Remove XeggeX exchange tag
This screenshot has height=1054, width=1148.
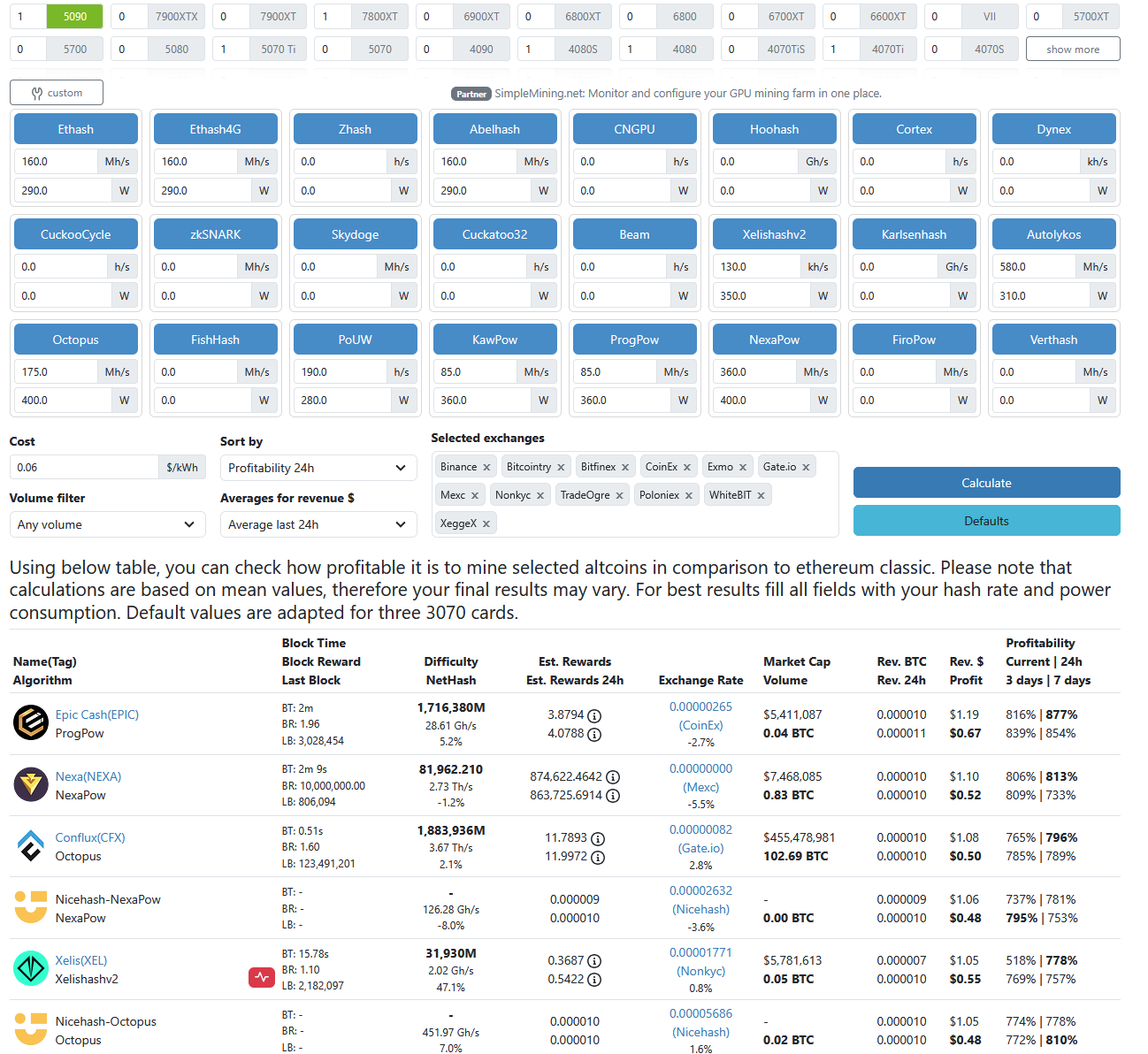(x=486, y=524)
